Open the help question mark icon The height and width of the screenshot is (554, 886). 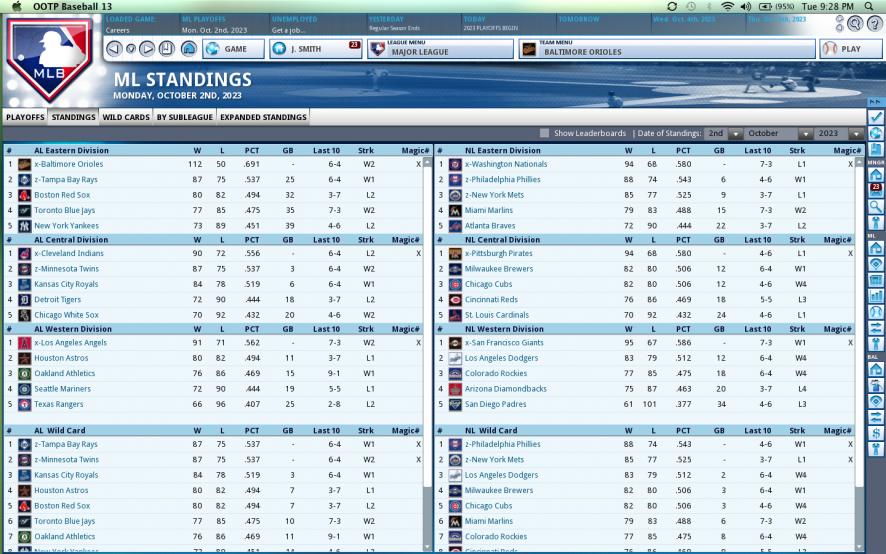coord(875,23)
